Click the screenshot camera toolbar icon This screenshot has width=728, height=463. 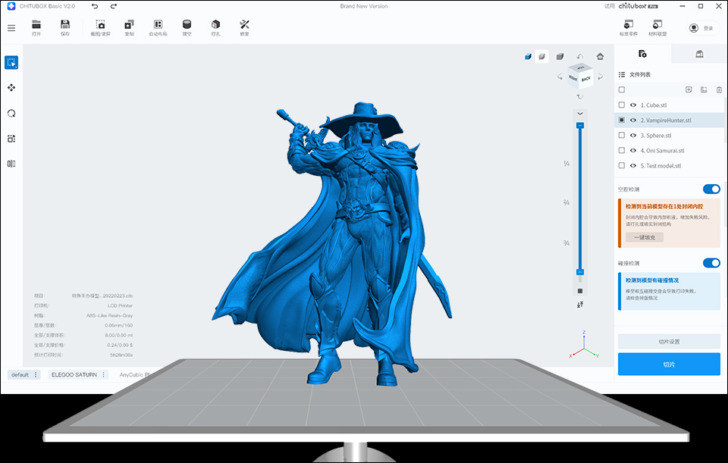tap(100, 25)
